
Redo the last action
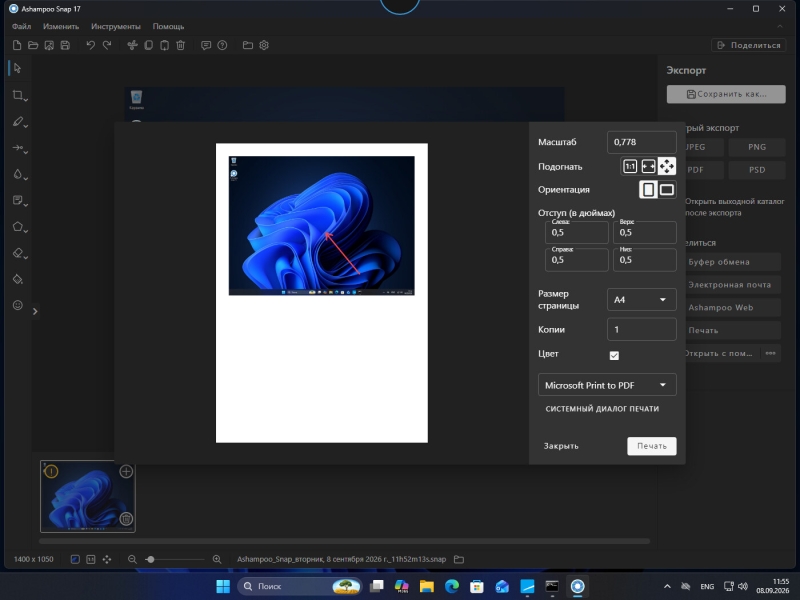point(107,45)
